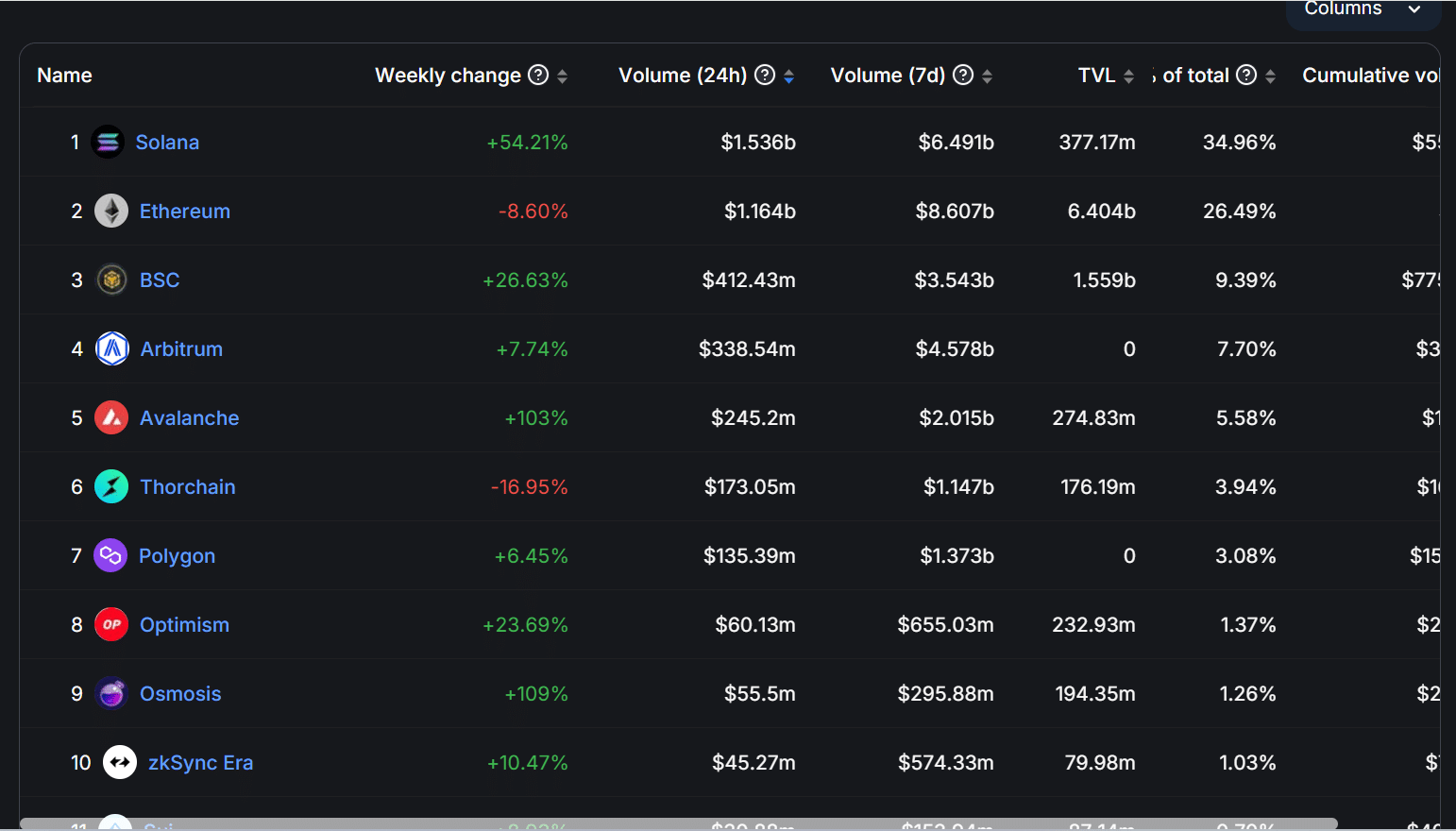Show help tooltip for % of total

click(1246, 75)
